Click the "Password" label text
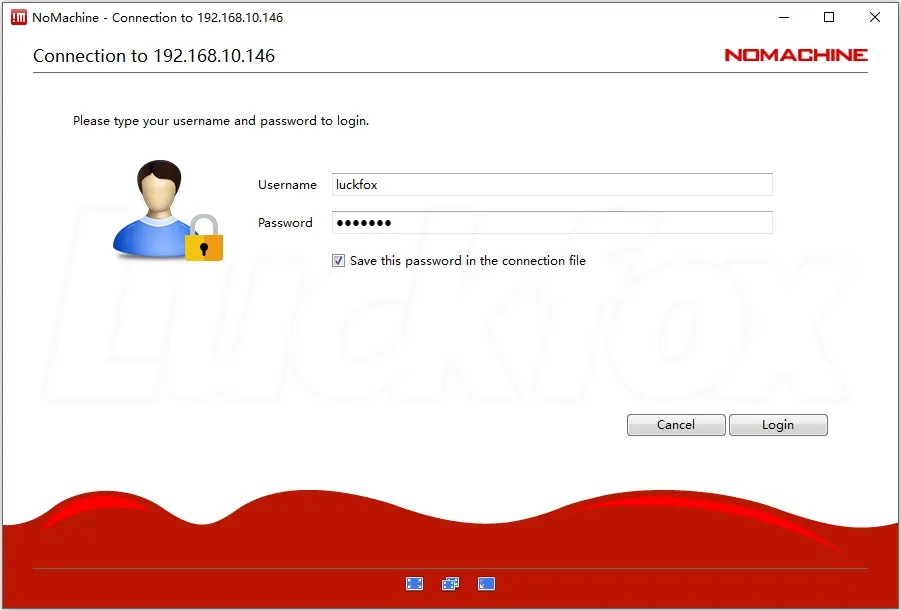This screenshot has height=611, width=901. click(x=285, y=222)
